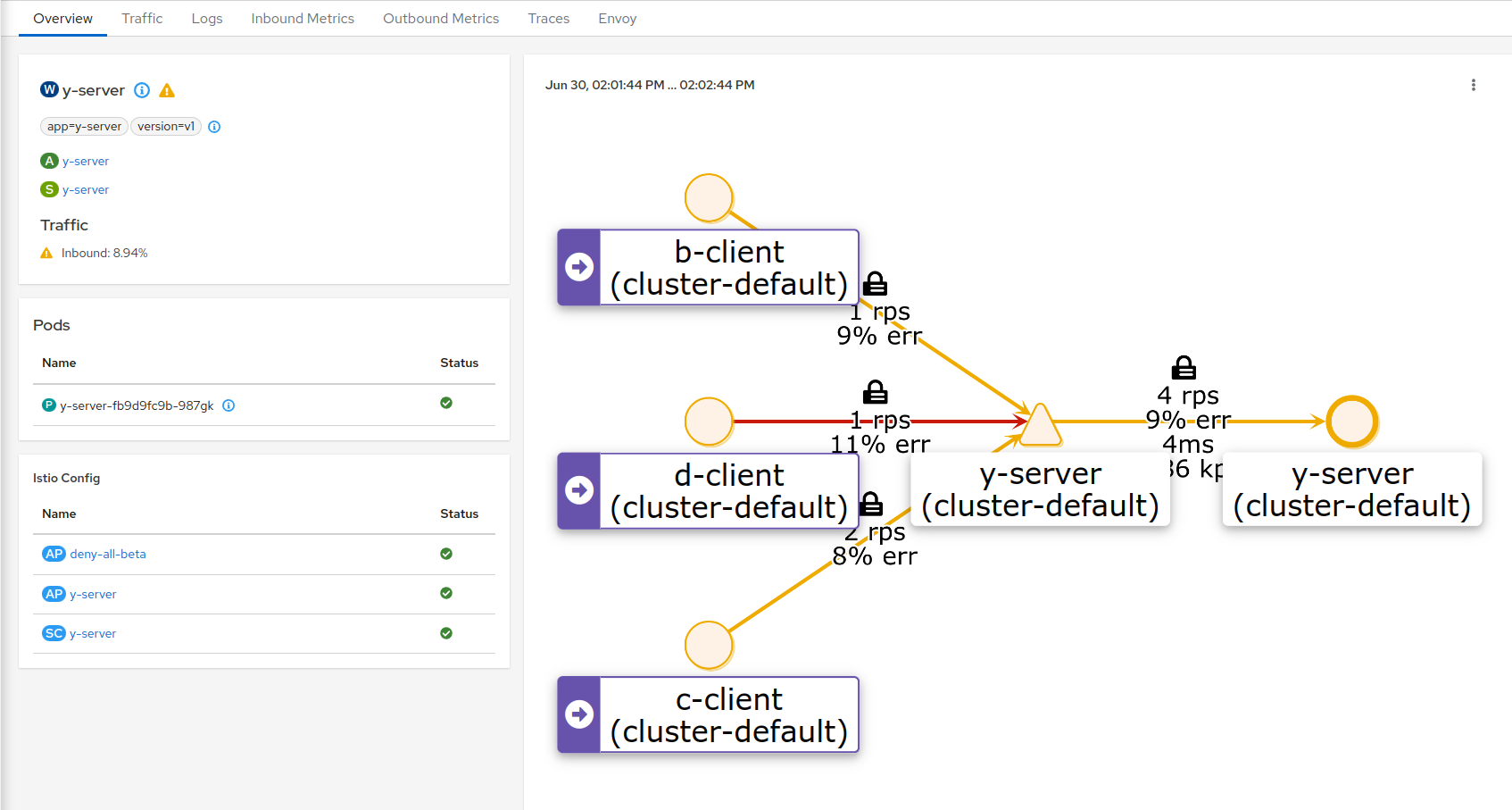This screenshot has width=1512, height=810.
Task: Click the graph time range text
Action: pyautogui.click(x=650, y=85)
